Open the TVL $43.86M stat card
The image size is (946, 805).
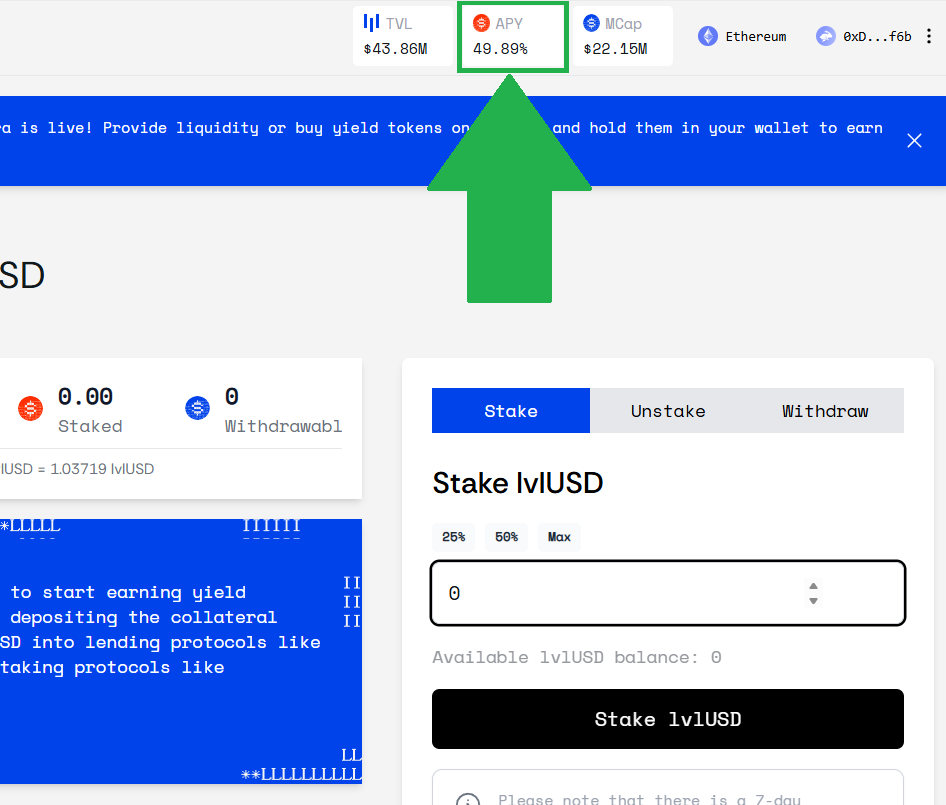(402, 36)
